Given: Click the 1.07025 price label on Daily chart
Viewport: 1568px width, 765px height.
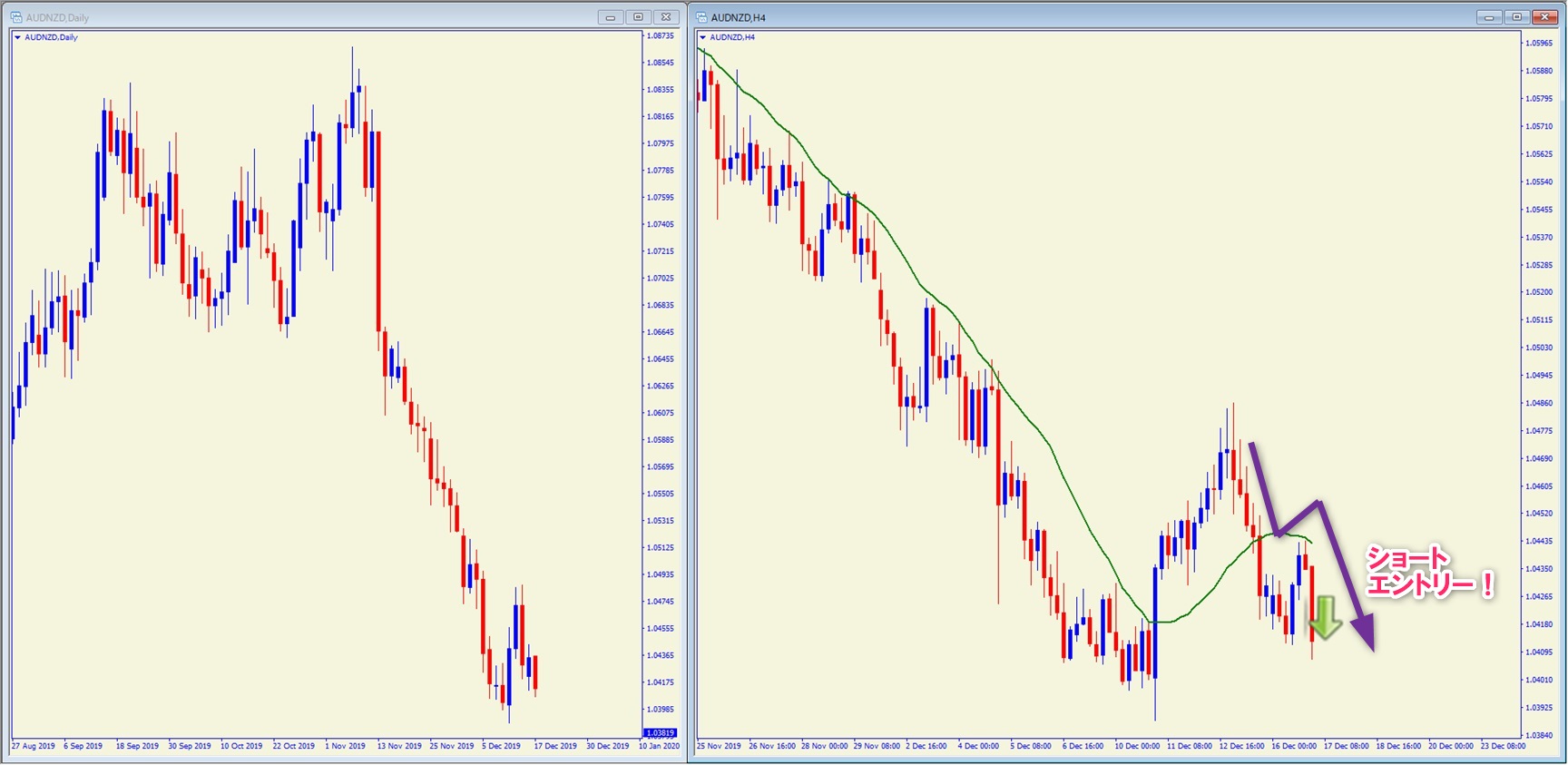Looking at the screenshot, I should [x=661, y=278].
